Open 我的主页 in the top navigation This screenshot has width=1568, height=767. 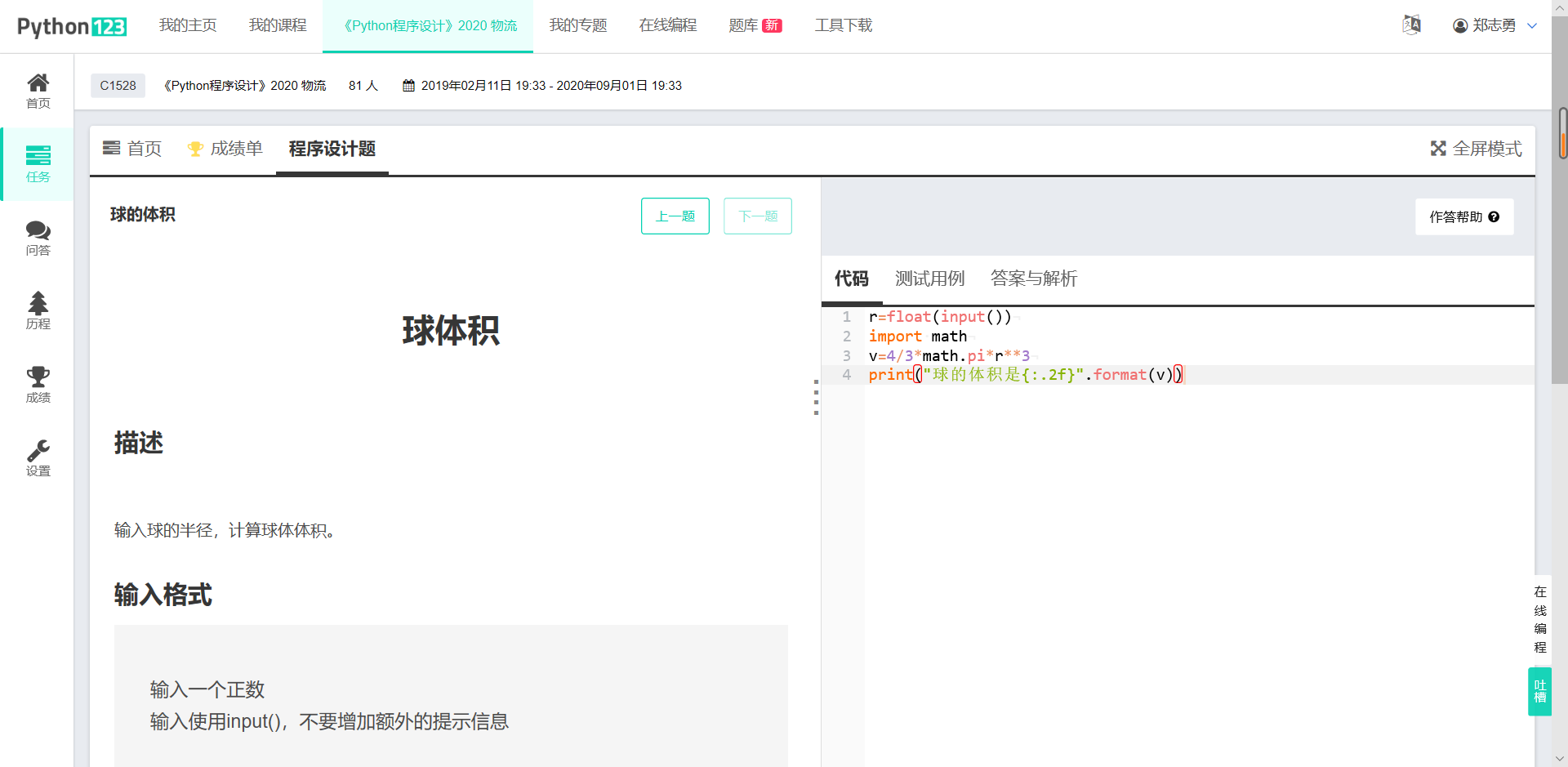(188, 26)
